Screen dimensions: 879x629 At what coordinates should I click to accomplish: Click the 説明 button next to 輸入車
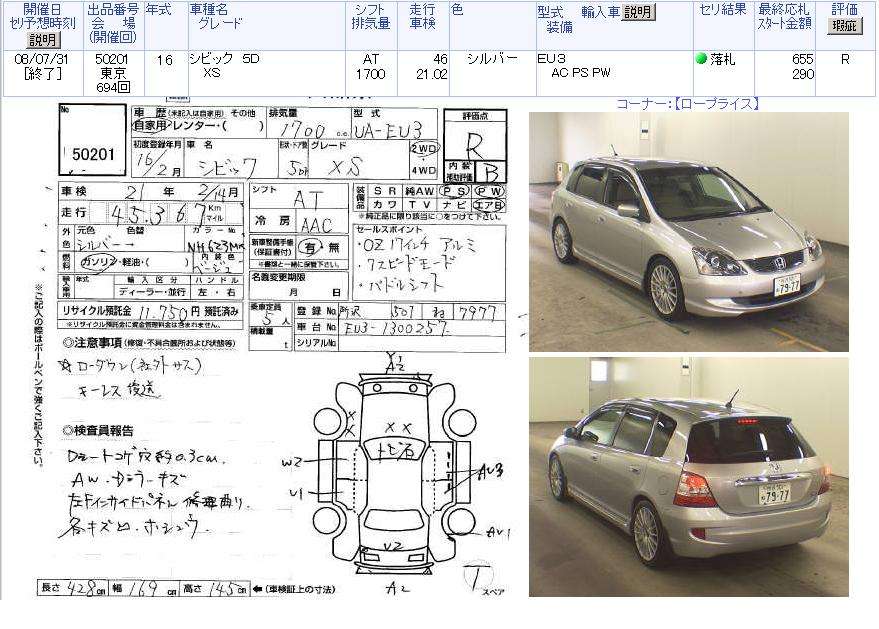[638, 12]
